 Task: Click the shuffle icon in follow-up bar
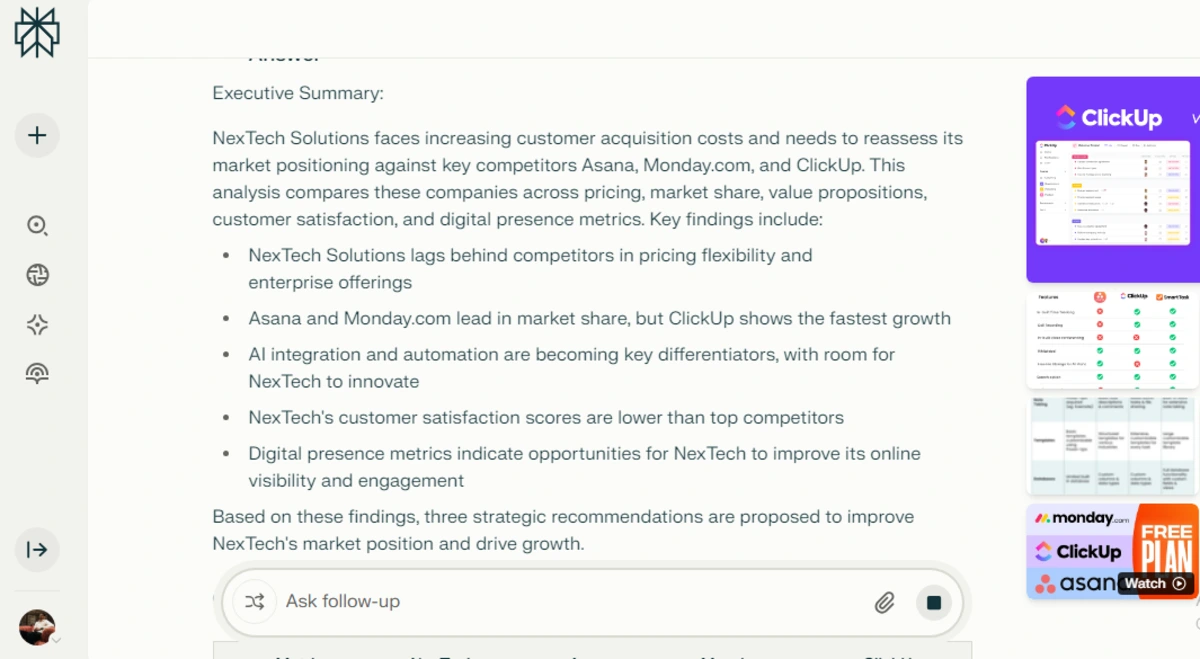255,601
